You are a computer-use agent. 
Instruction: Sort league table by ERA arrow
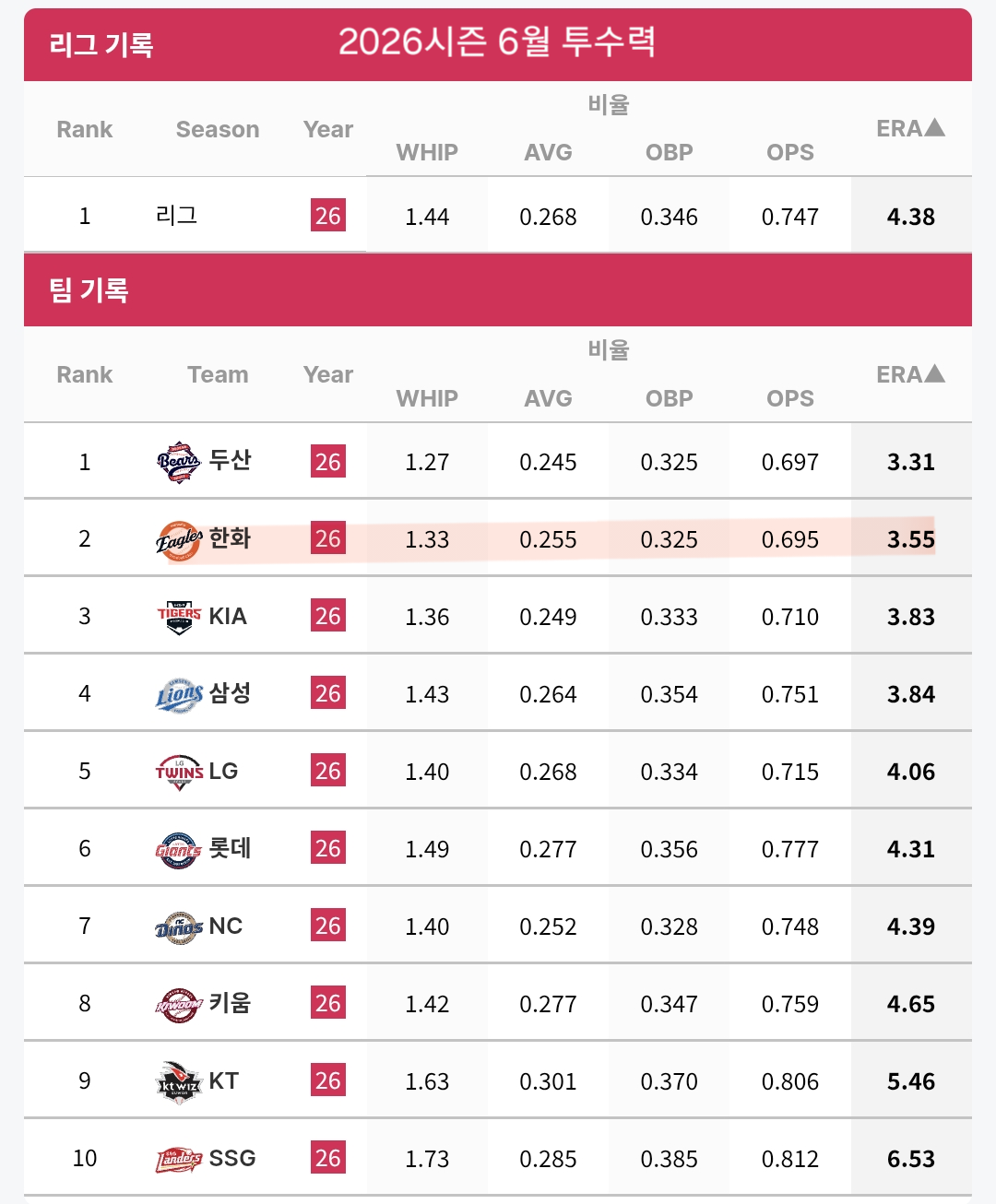(x=935, y=127)
